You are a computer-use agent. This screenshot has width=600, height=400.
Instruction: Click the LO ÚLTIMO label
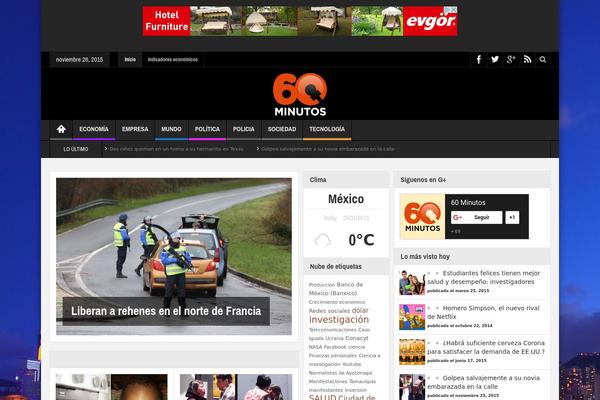[x=76, y=149]
